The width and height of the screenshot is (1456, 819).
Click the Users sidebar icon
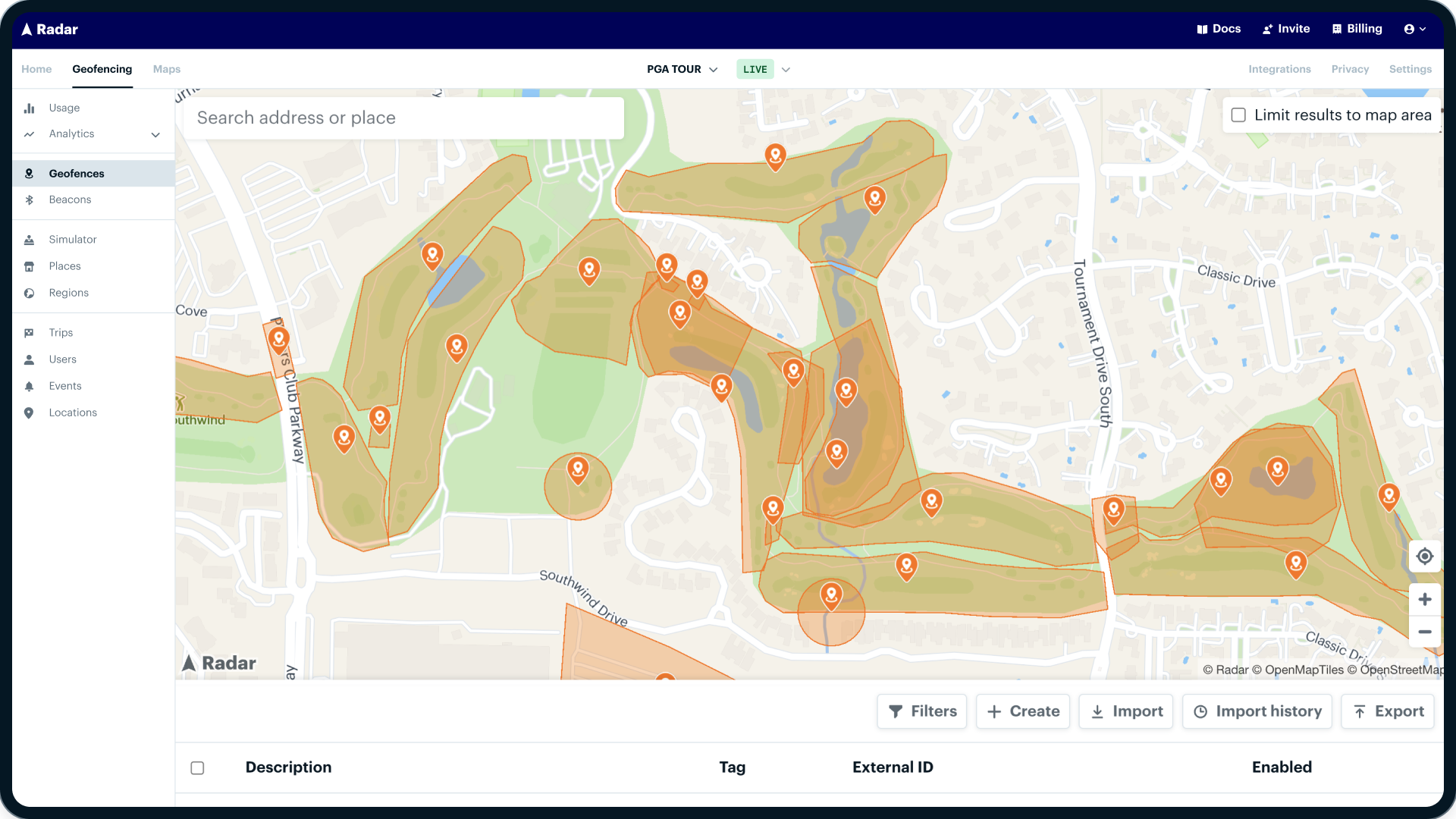coord(29,358)
